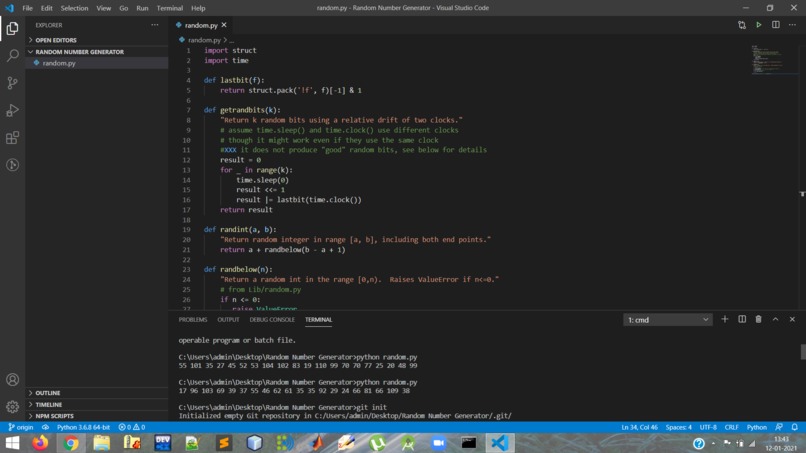Open the Manage gear icon
Screen dimensions: 806x453
tap(12, 407)
